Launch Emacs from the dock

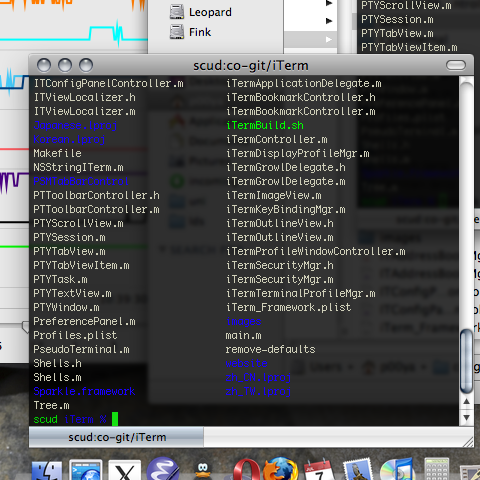coord(163,469)
